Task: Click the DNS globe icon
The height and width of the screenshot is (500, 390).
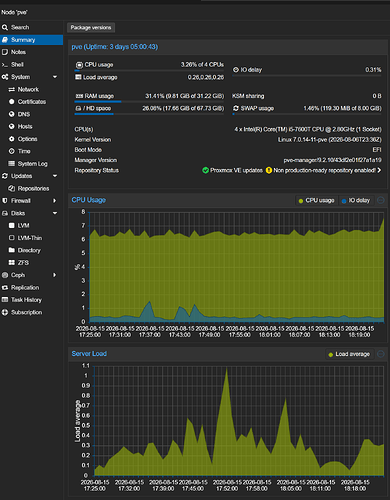Action: click(12, 114)
